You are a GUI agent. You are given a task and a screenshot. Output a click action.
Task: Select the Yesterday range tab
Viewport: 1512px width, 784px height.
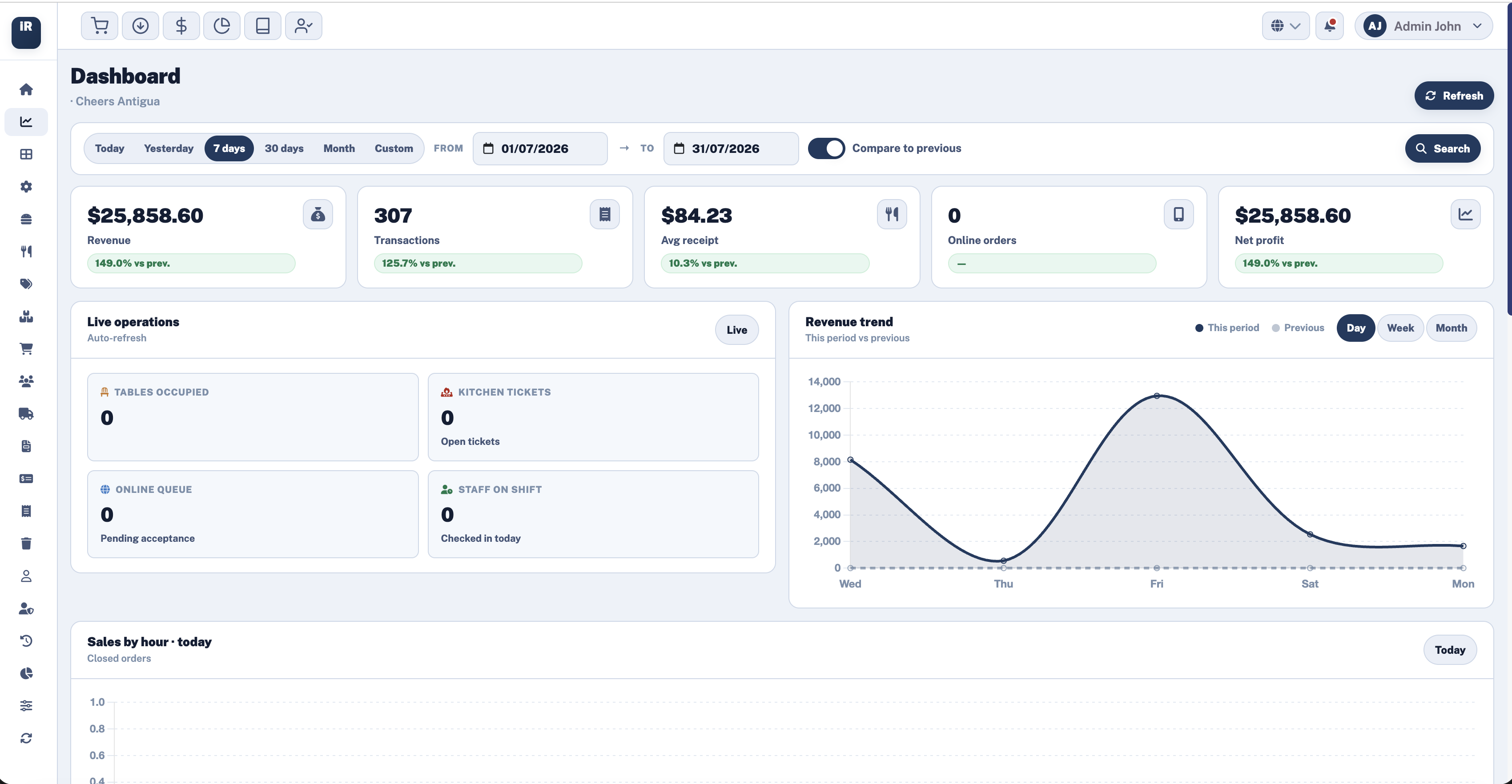pyautogui.click(x=169, y=148)
